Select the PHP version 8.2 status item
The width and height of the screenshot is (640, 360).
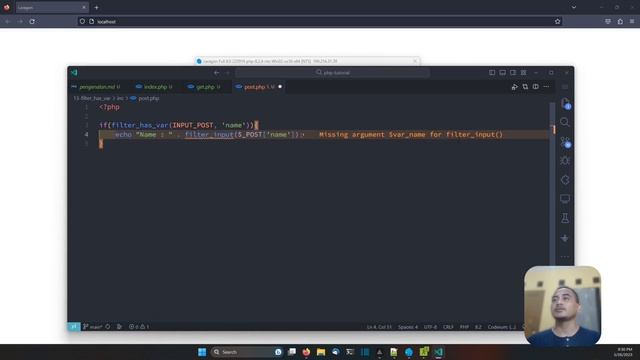point(478,327)
